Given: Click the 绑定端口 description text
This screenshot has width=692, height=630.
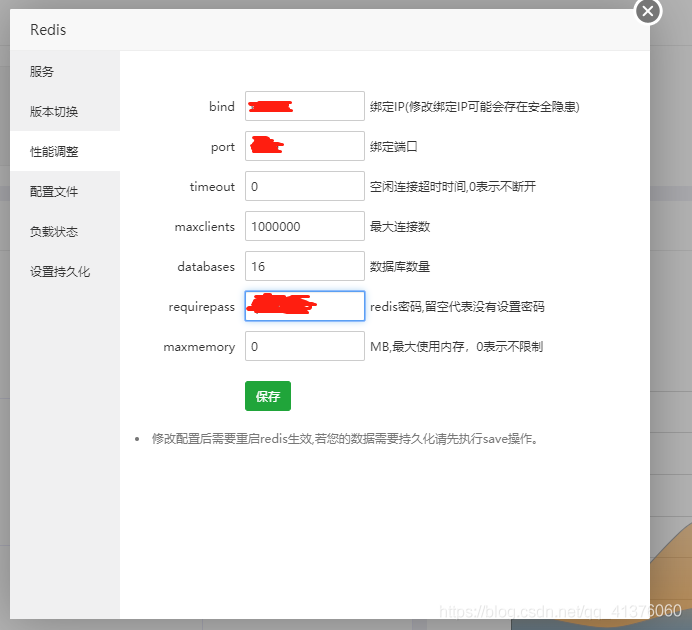Looking at the screenshot, I should click(x=394, y=146).
